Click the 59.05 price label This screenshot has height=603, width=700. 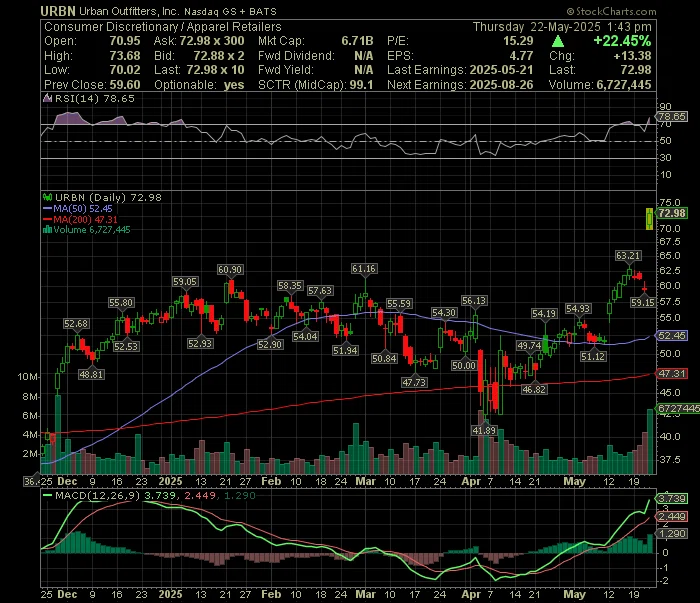(185, 281)
